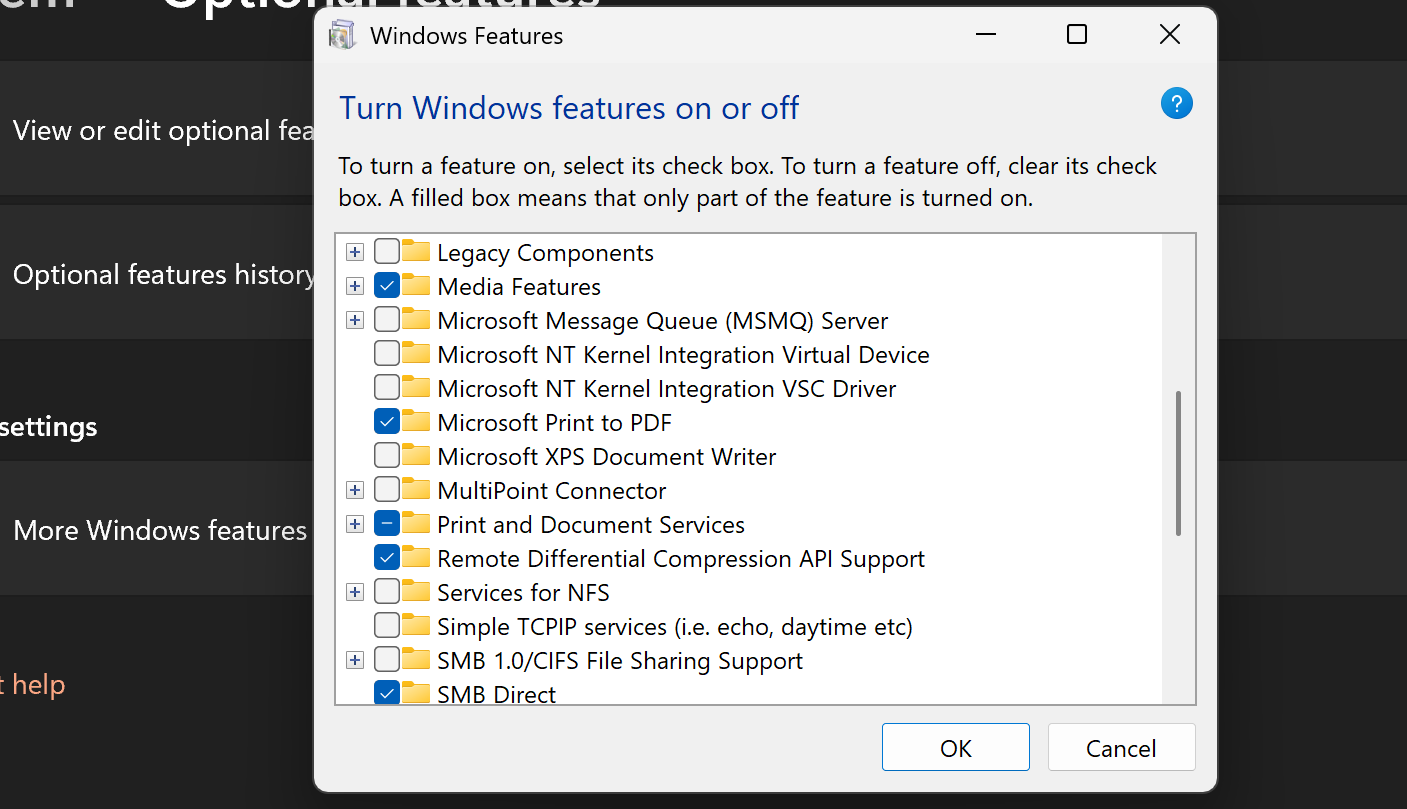Click the blue help question mark icon

[x=1177, y=103]
